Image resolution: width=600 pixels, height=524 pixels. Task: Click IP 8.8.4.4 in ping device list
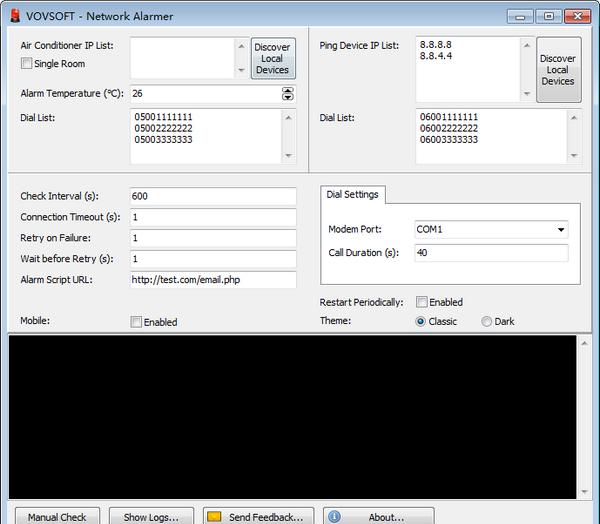436,56
